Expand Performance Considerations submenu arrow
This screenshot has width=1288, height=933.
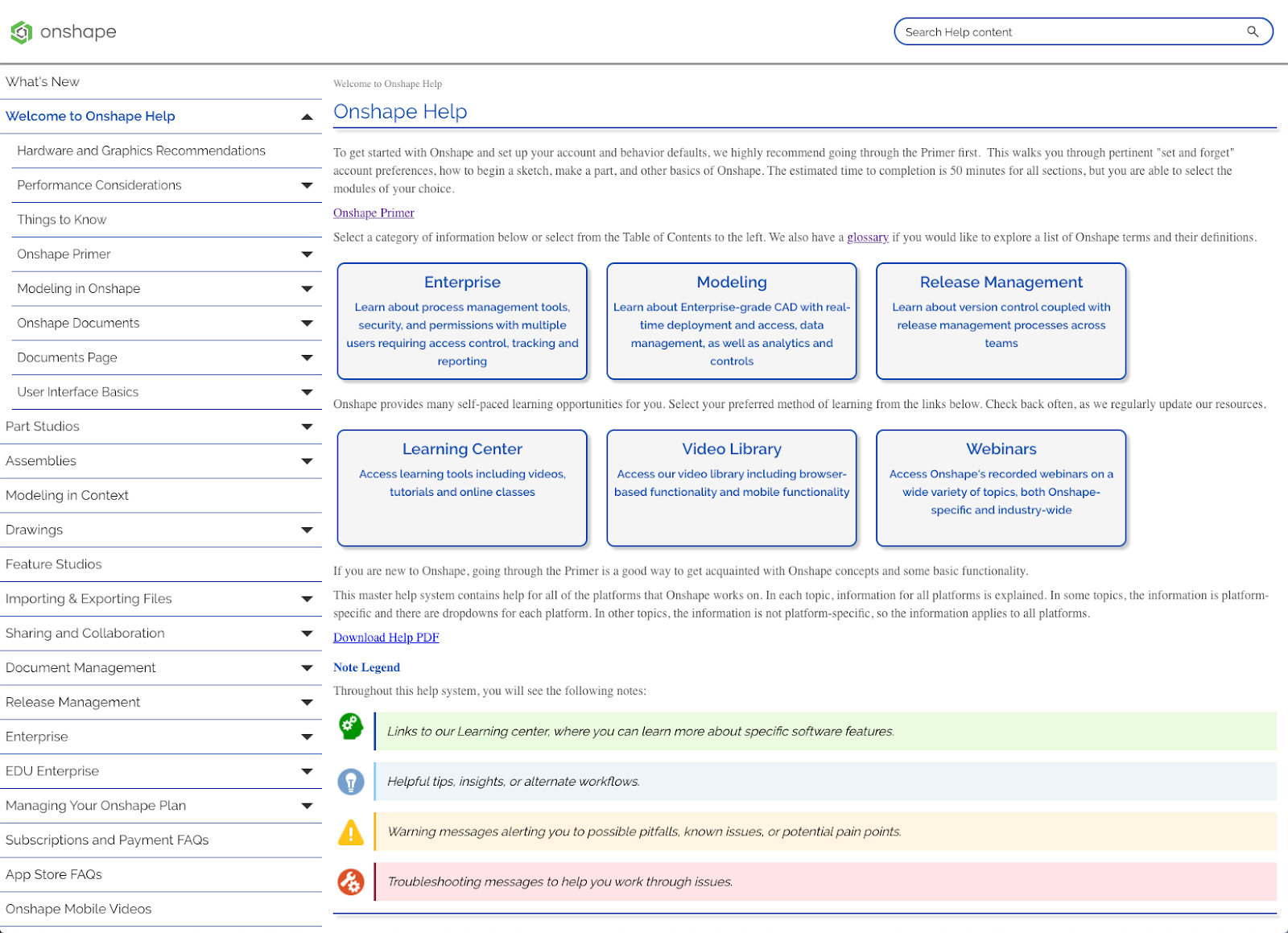(x=307, y=185)
